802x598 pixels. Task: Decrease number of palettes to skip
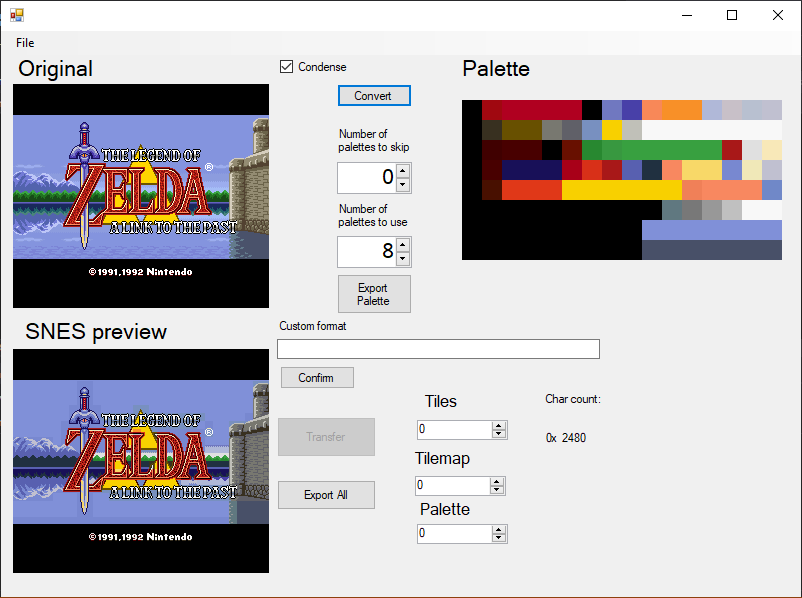[402, 185]
